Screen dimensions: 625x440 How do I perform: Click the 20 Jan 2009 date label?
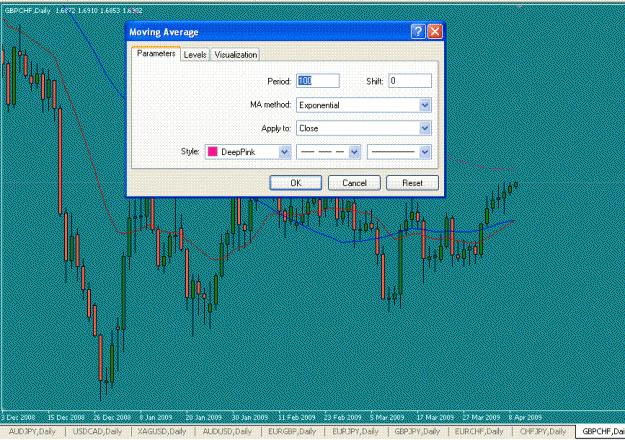pos(204,417)
